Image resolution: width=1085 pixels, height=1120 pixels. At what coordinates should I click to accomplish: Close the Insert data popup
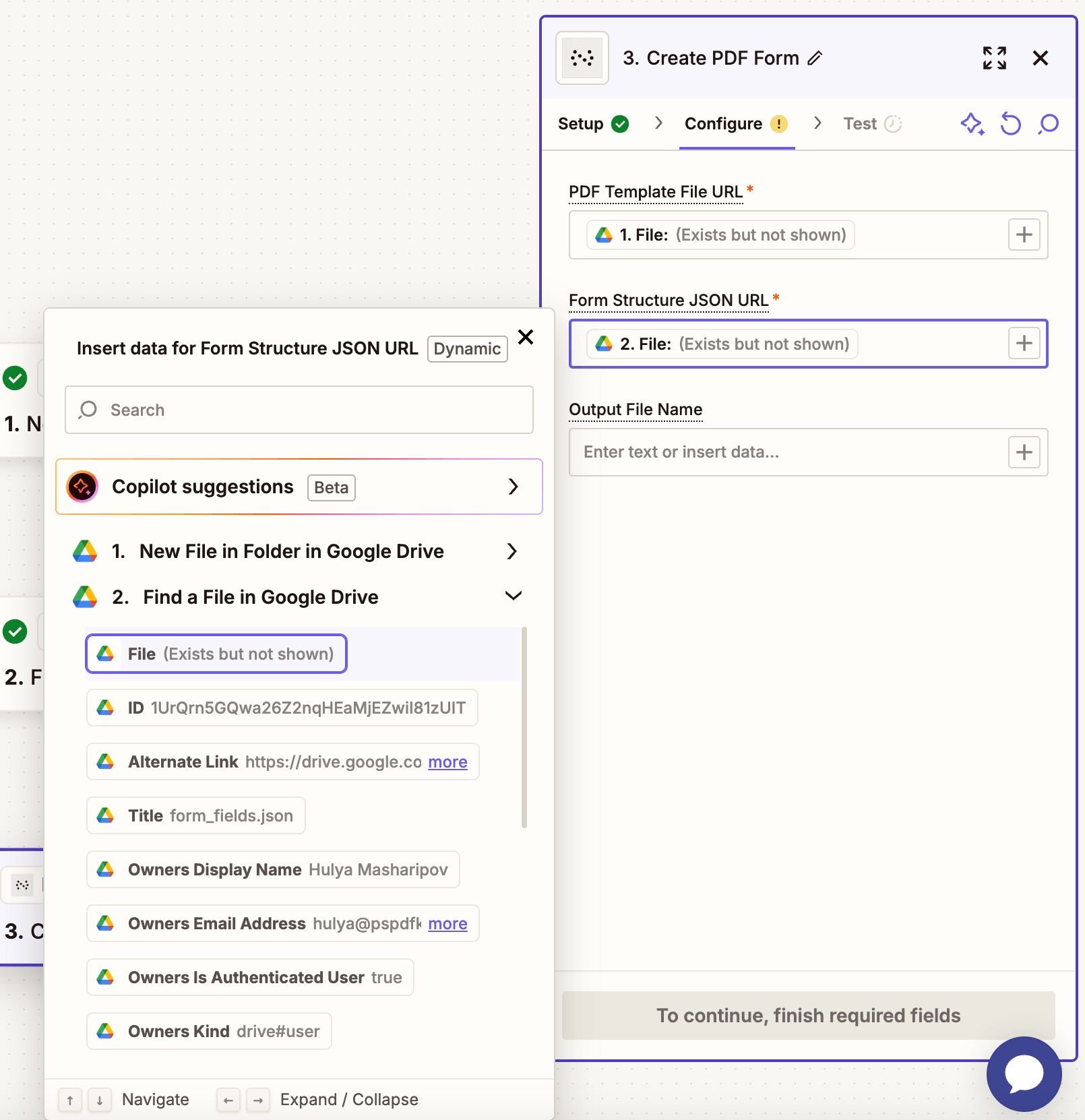pyautogui.click(x=526, y=337)
